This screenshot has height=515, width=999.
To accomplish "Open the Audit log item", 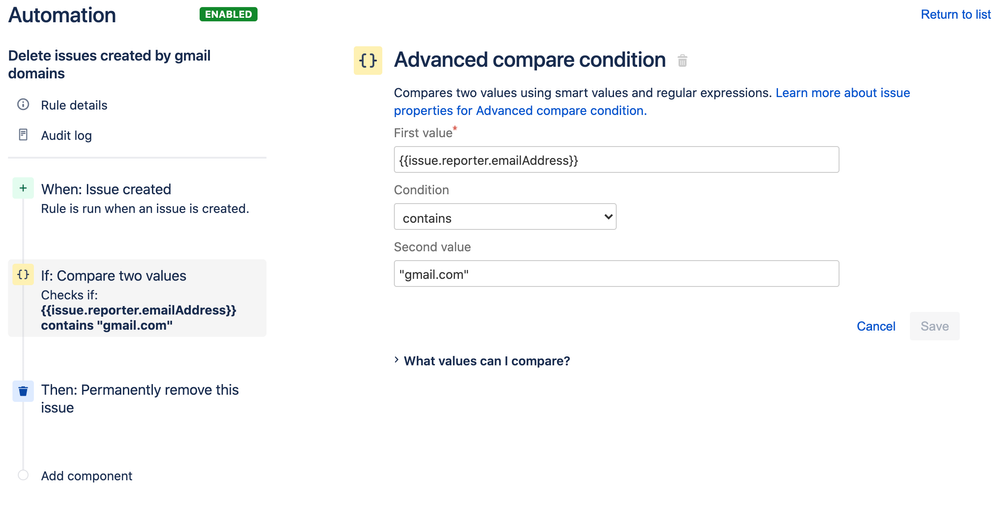I will [x=66, y=135].
